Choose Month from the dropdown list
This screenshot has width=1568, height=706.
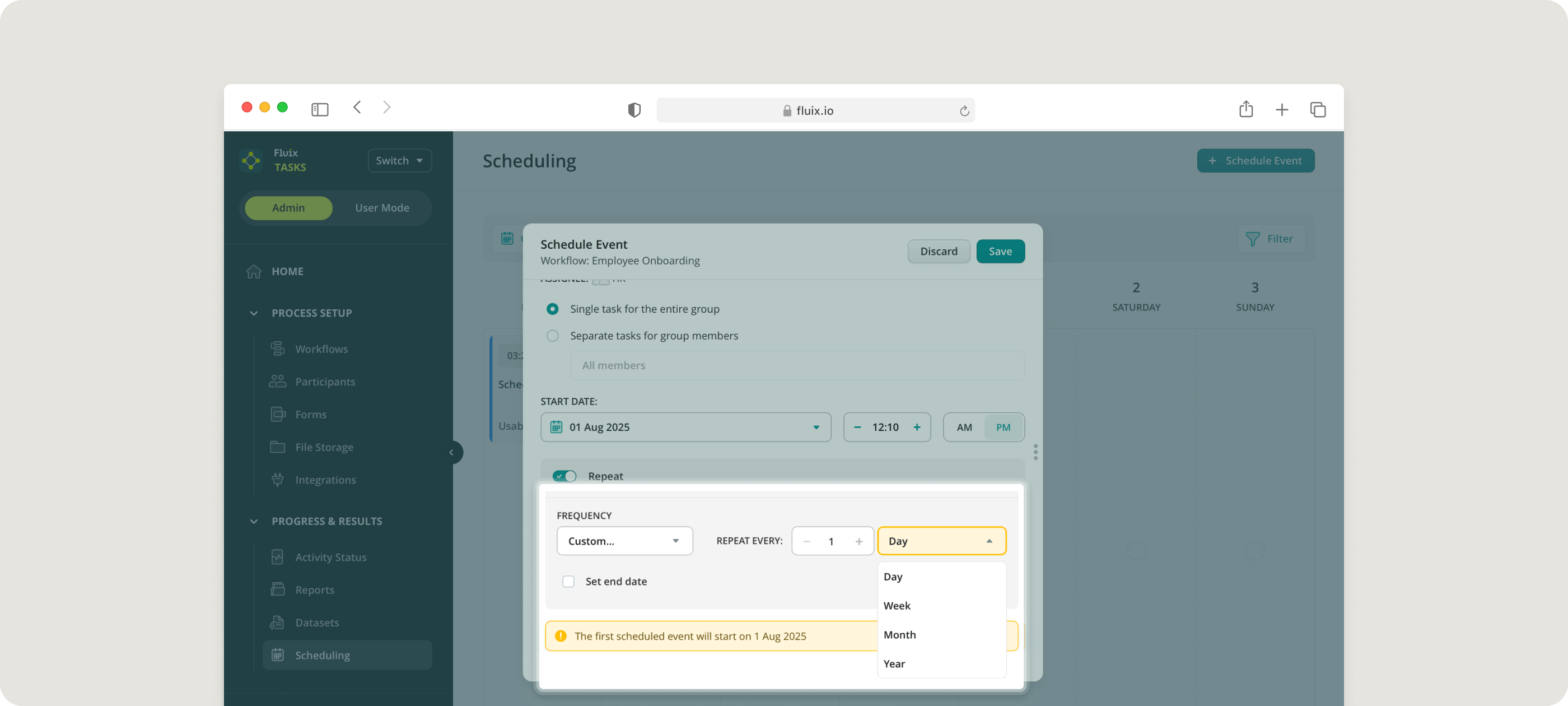[899, 634]
